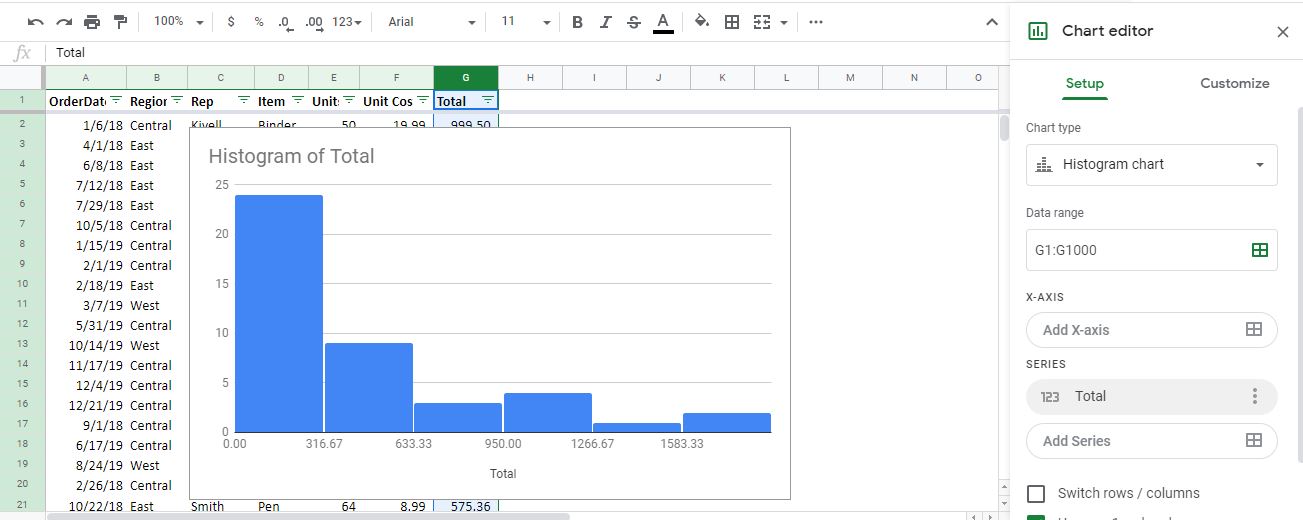Click the Add Series button

click(1152, 441)
